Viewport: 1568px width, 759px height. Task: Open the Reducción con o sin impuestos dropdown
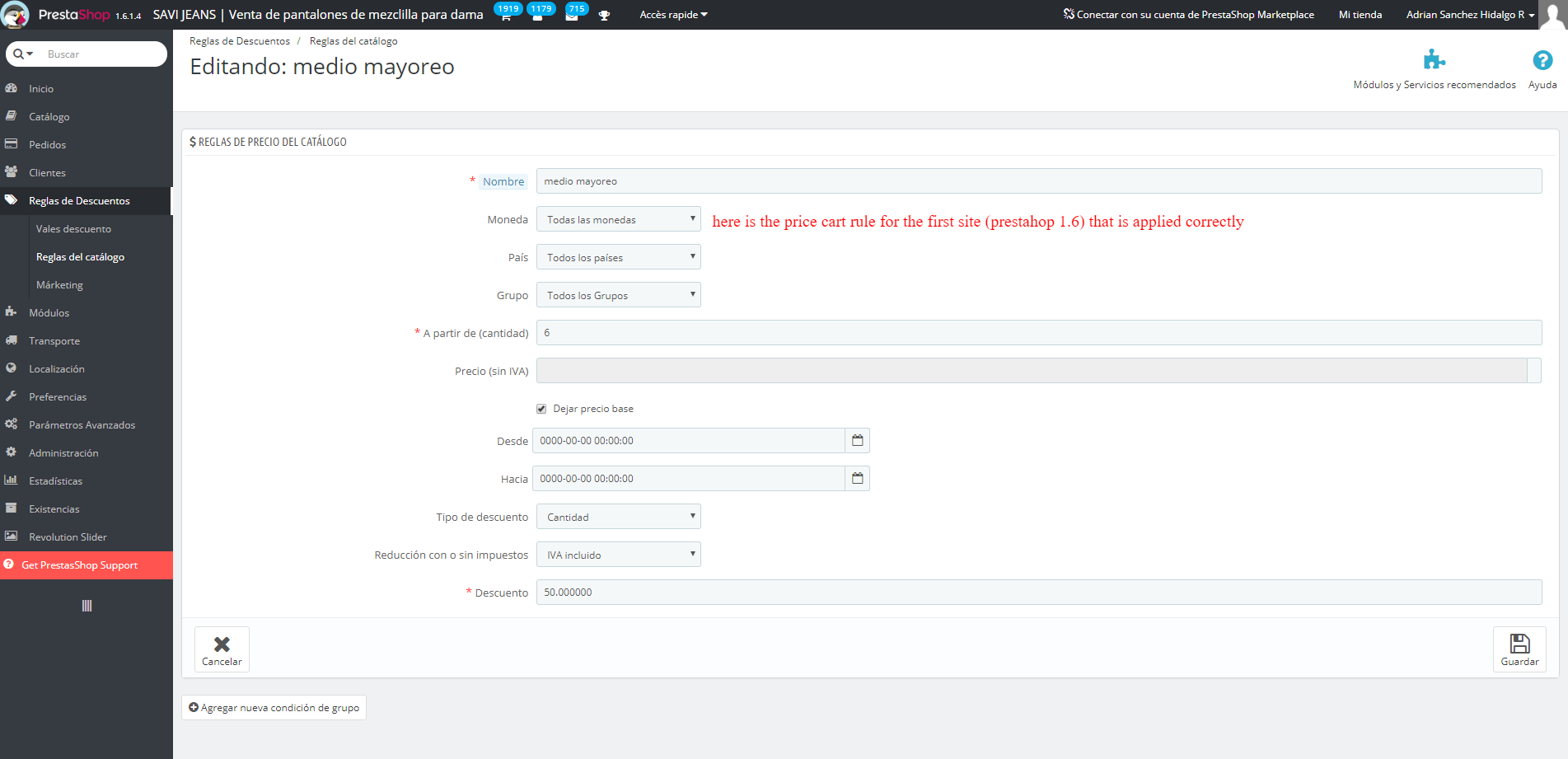click(x=619, y=555)
